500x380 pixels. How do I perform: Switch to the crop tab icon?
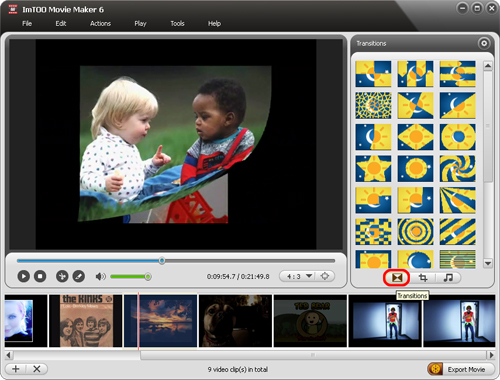pos(423,278)
